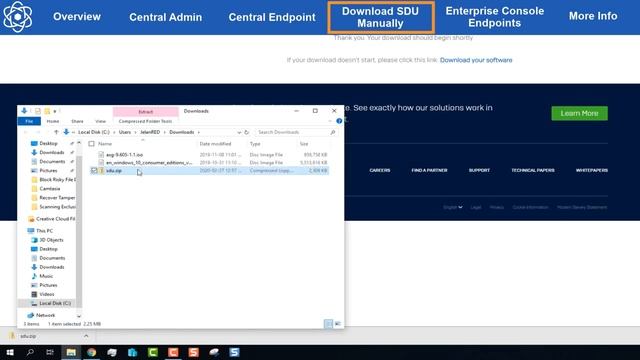Viewport: 640px width, 360px height.
Task: Switch to the More Info tab
Action: pyautogui.click(x=593, y=16)
